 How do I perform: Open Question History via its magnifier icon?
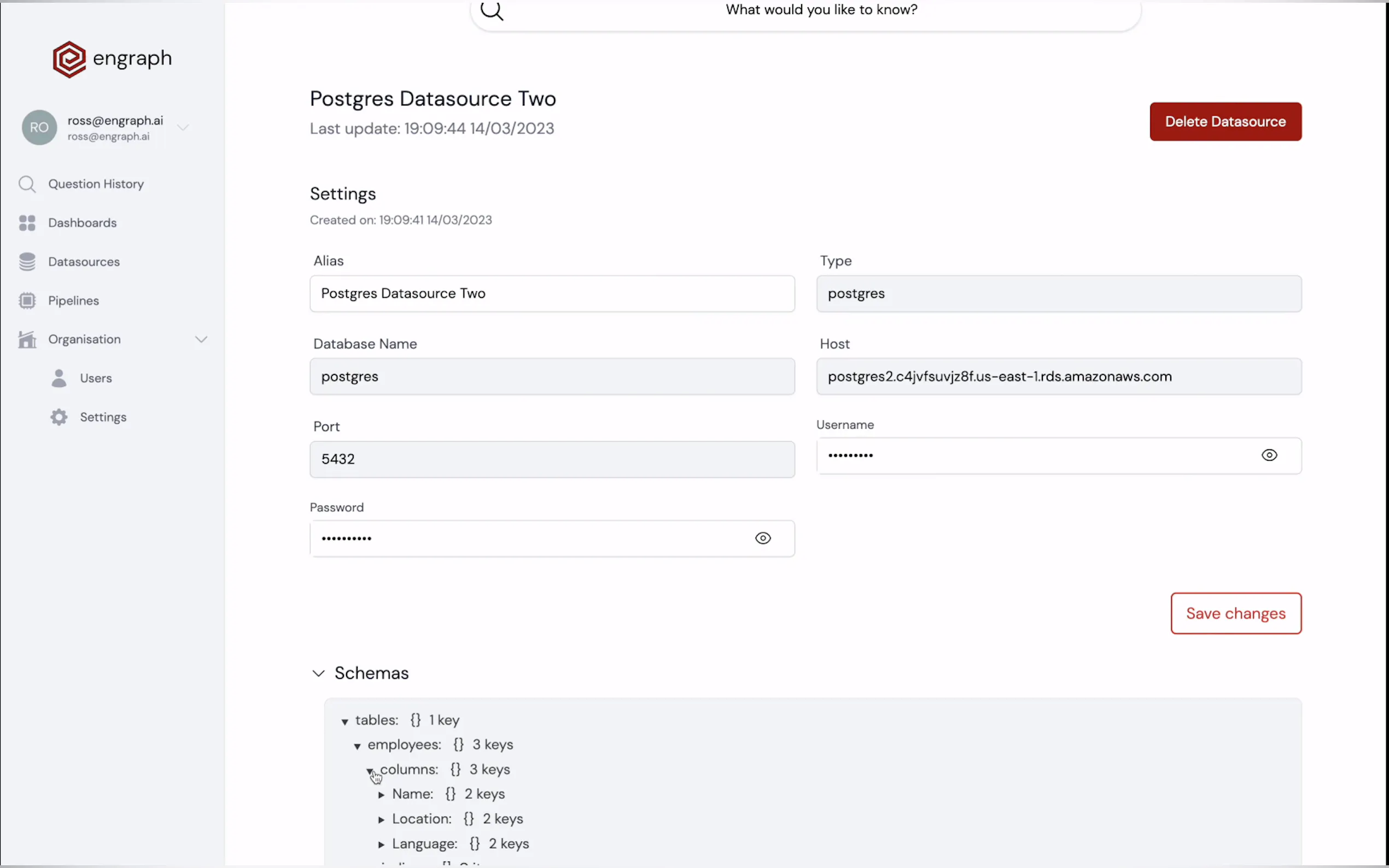coord(27,184)
